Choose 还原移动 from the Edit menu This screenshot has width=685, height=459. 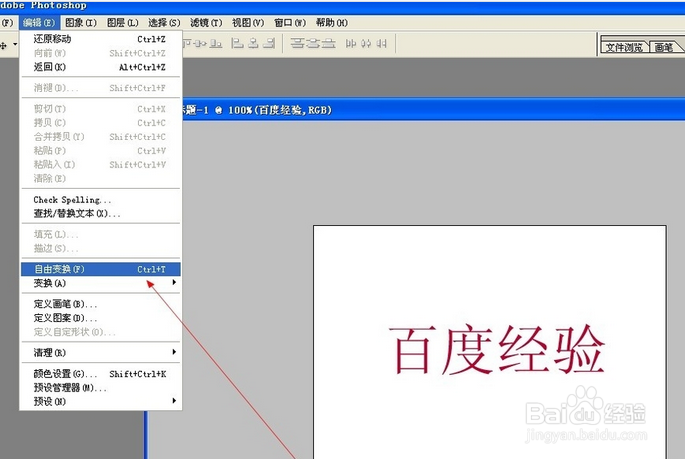point(100,39)
